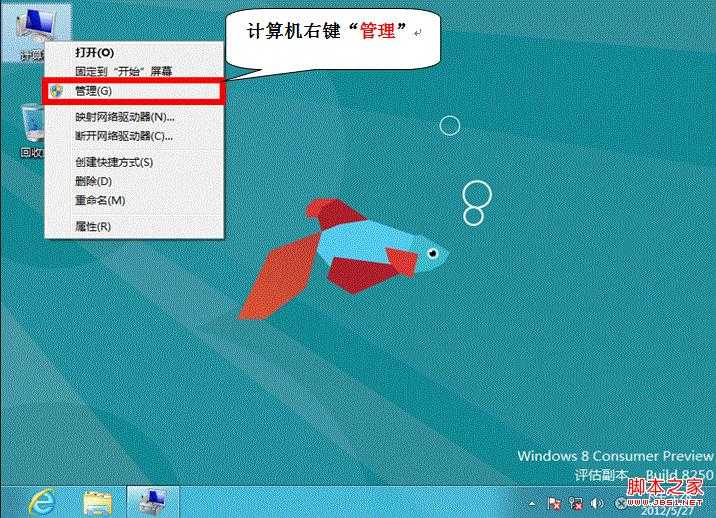This screenshot has width=716, height=518.
Task: Select 映射网络驱动器(N)... menu entry
Action: 134,117
